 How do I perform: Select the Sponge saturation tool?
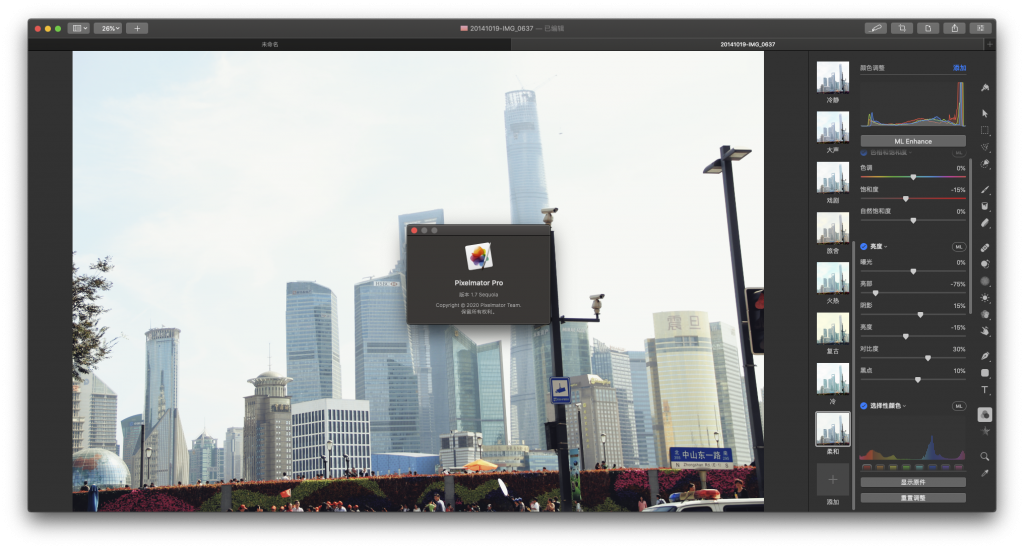pos(985,314)
